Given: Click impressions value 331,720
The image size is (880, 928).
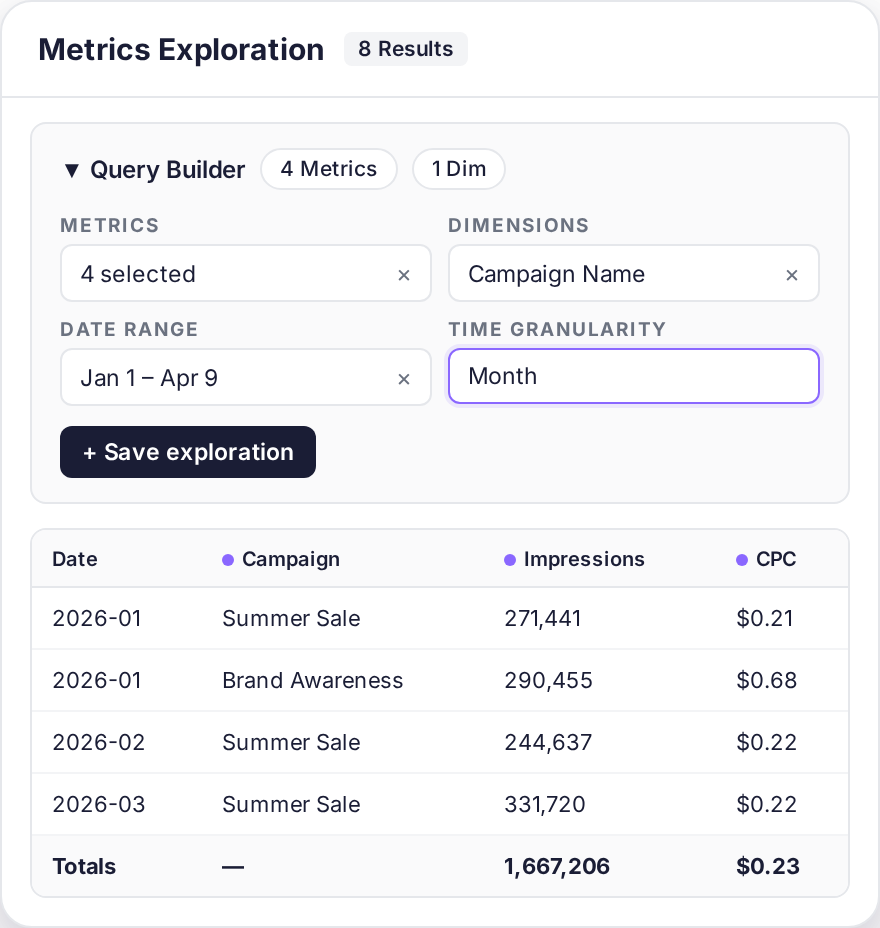Looking at the screenshot, I should (544, 805).
